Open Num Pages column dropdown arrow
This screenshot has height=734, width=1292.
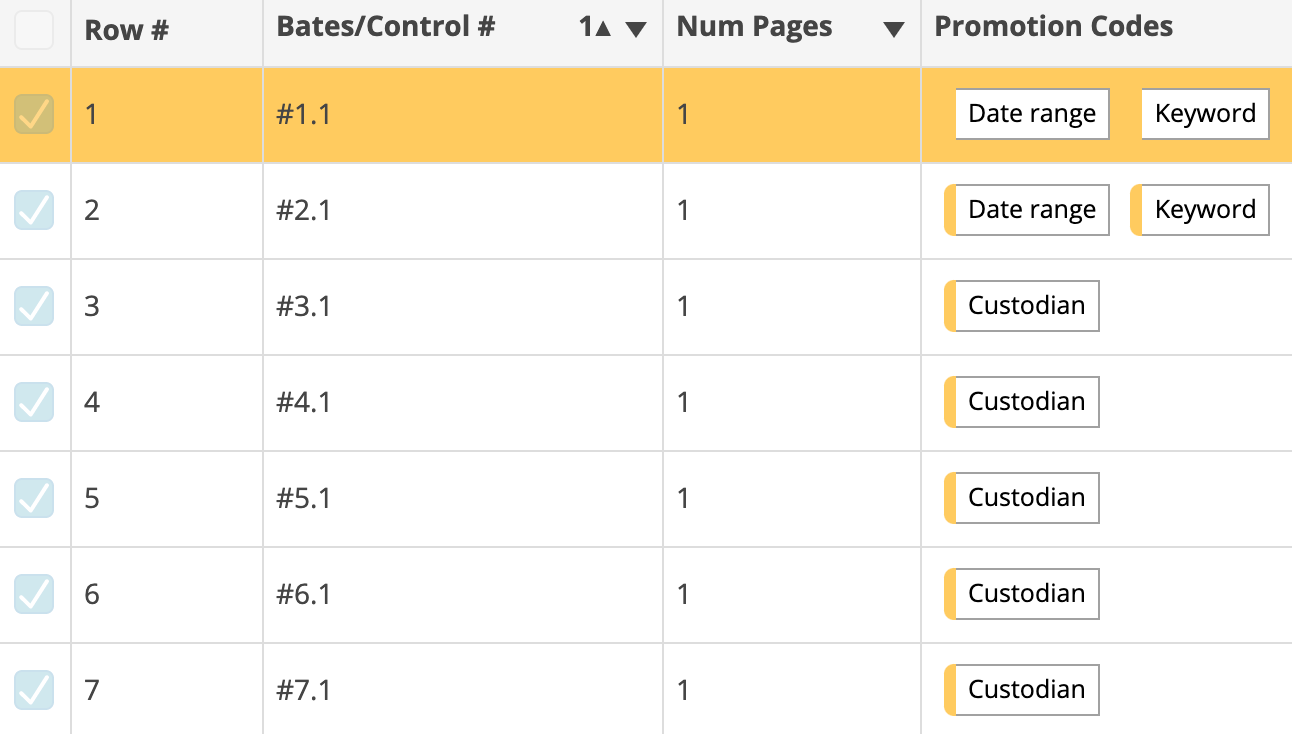[894, 30]
